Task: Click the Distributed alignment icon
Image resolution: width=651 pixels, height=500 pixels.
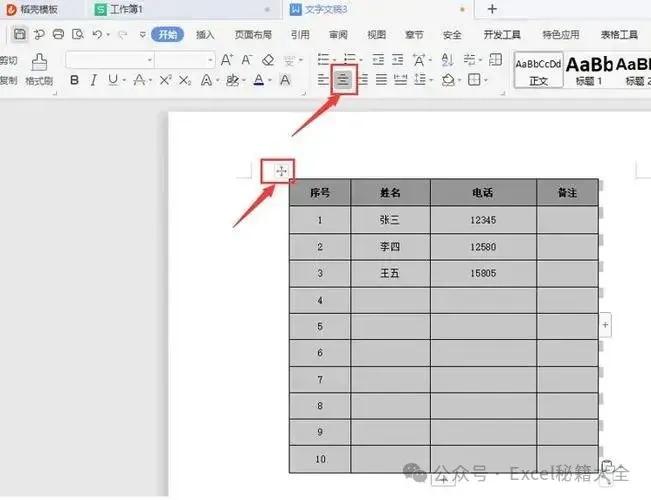Action: [400, 79]
